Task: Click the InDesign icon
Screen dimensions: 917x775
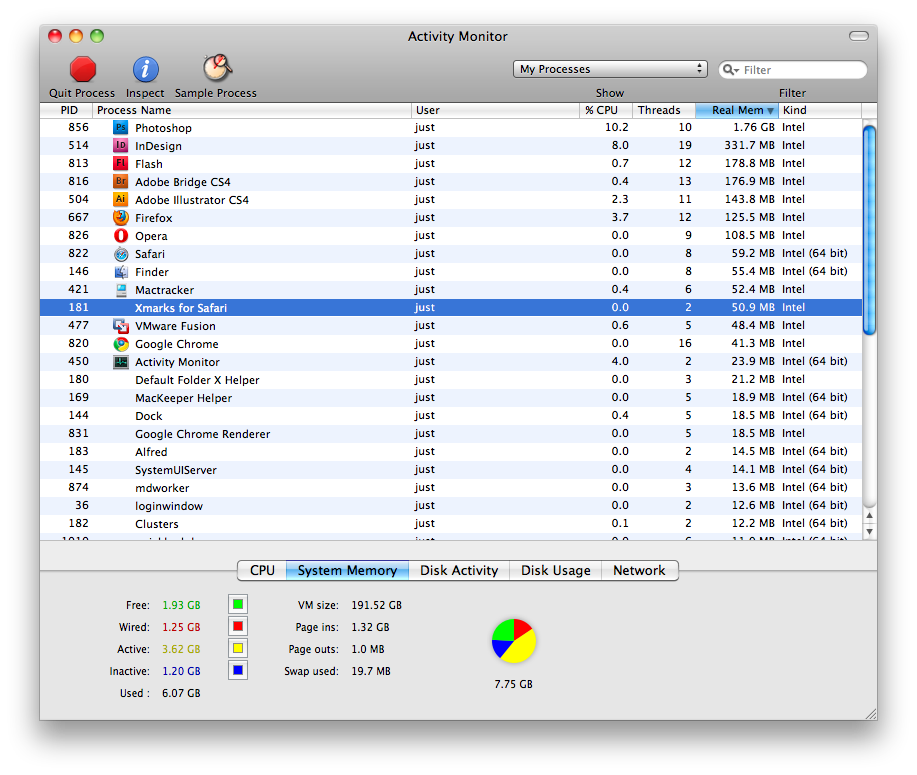Action: pyautogui.click(x=120, y=146)
